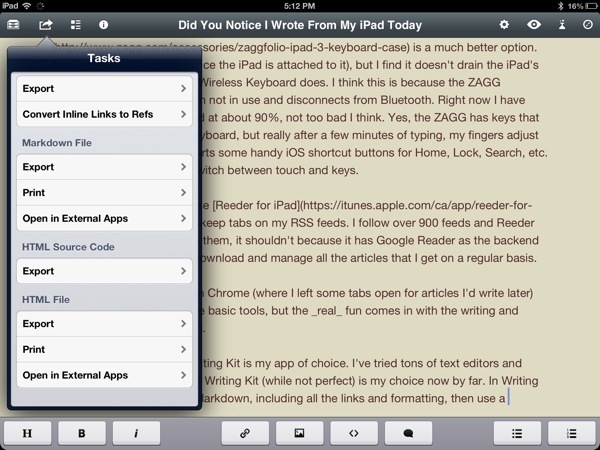Insert heading with H button
This screenshot has width=600, height=450.
[28, 433]
